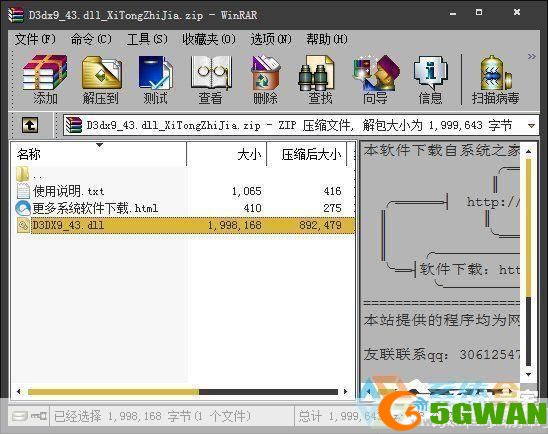
Task: Click the html file browser icon
Action: (23, 208)
